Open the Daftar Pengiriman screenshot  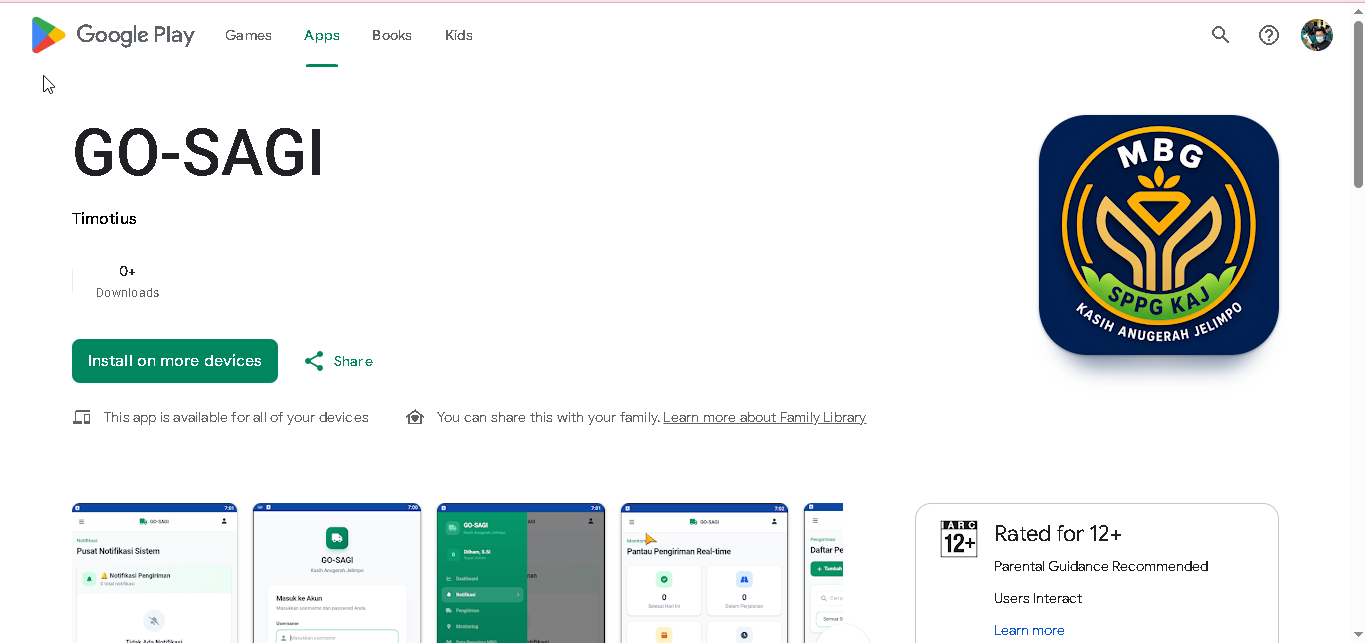pyautogui.click(x=824, y=573)
